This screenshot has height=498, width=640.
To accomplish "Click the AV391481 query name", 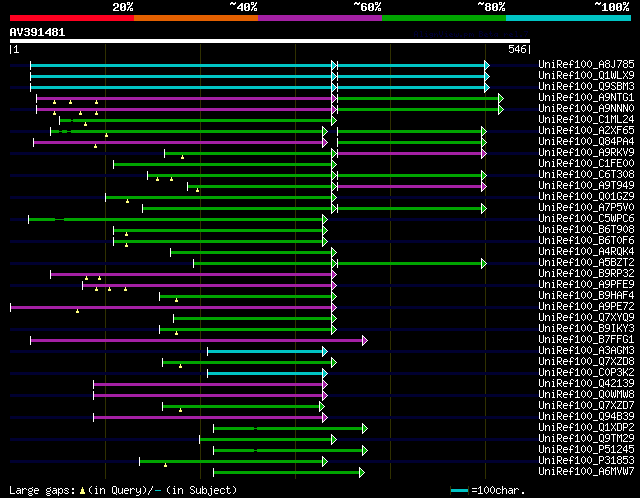I will (37, 32).
